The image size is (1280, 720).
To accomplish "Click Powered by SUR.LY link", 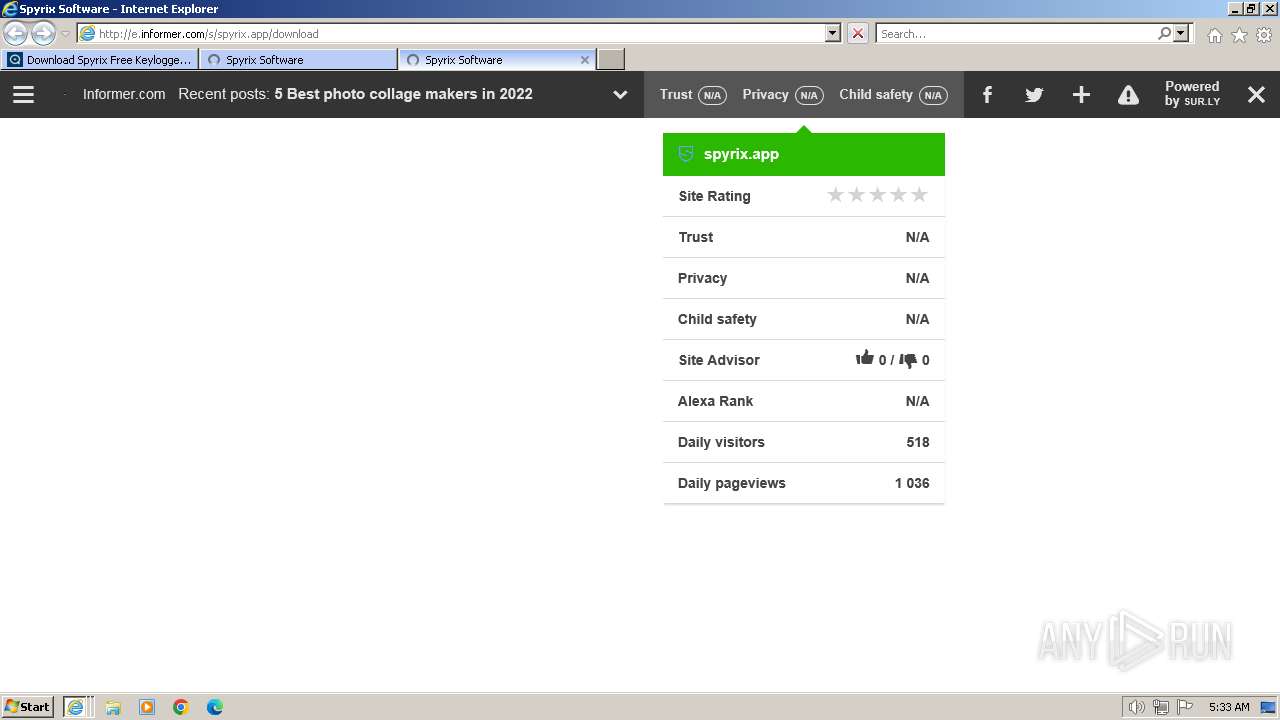I will (1192, 94).
